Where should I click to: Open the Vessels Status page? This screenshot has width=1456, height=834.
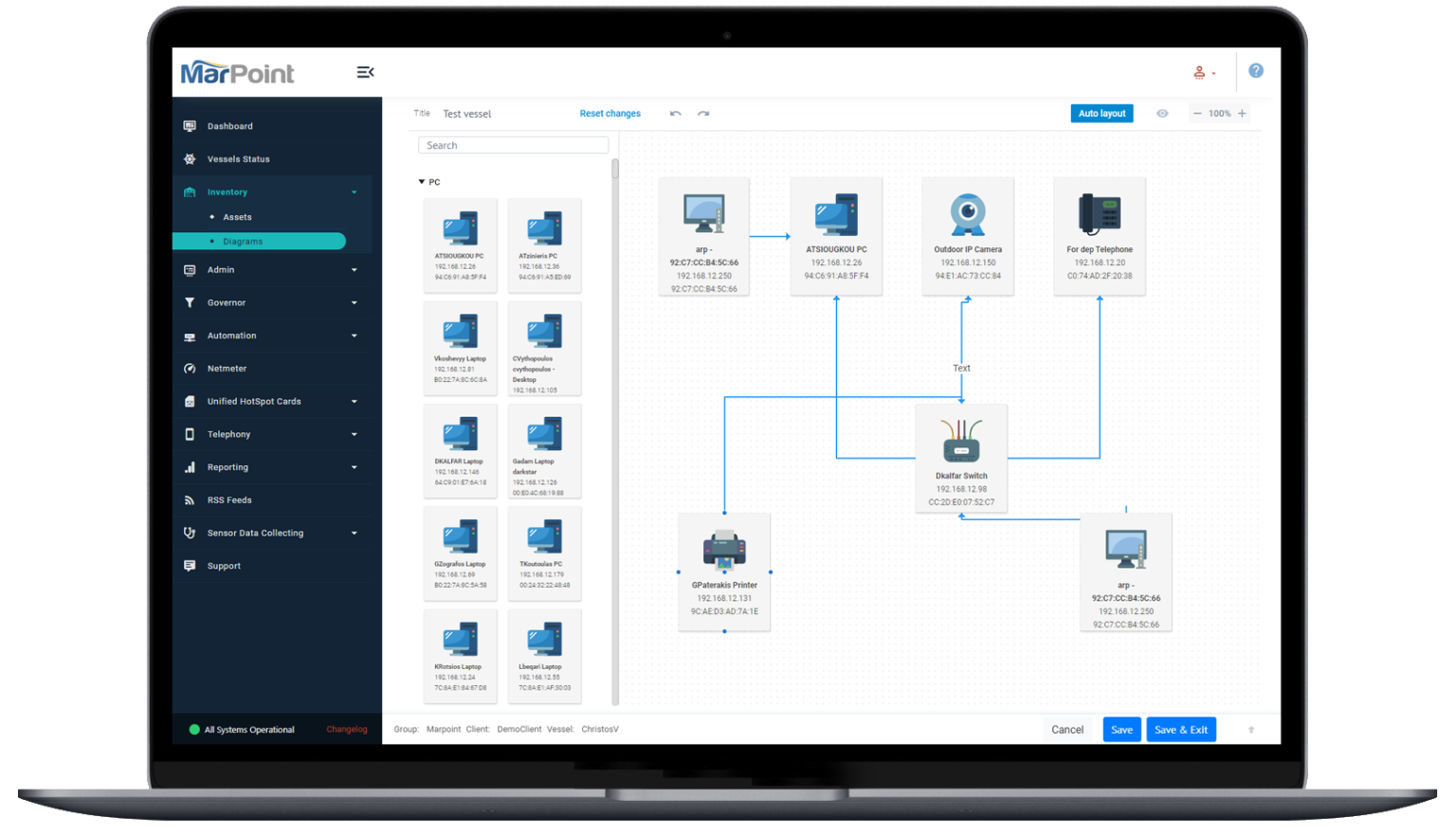[x=238, y=159]
